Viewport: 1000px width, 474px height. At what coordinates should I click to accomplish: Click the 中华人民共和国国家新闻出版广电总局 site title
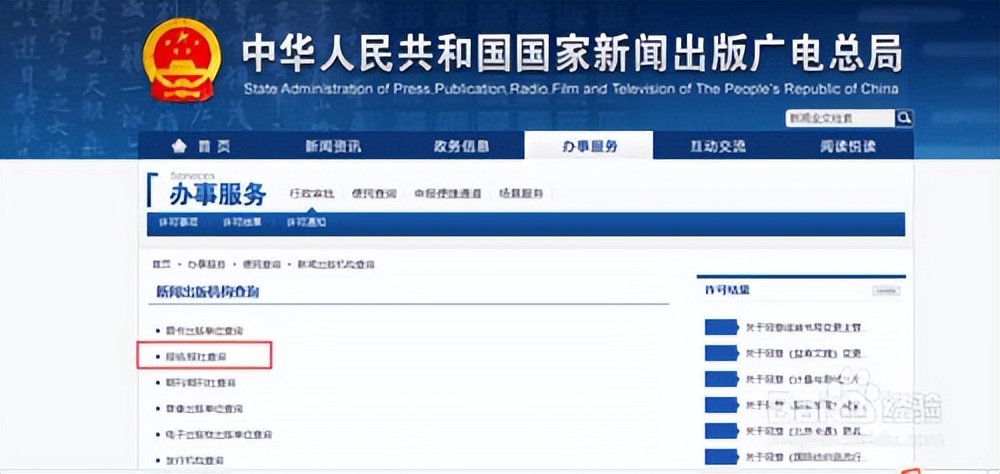(572, 53)
